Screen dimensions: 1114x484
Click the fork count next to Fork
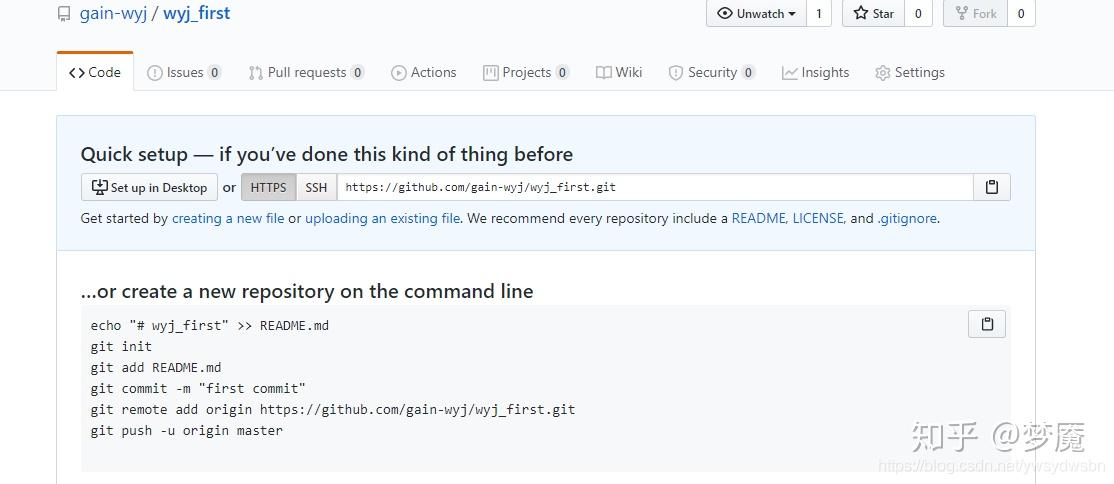[1021, 14]
